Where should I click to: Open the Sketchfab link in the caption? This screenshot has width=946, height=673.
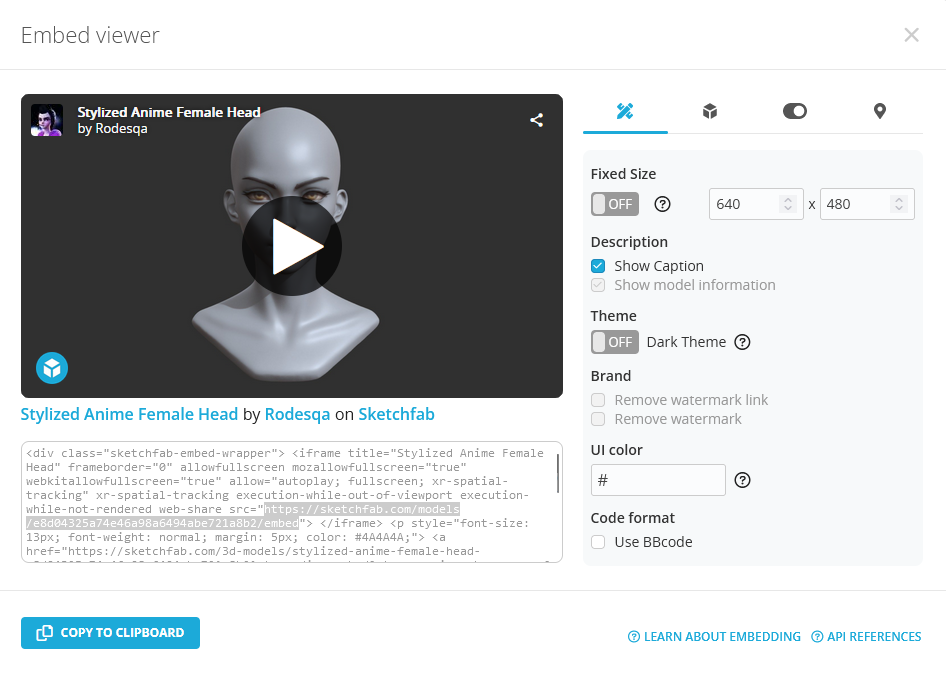coord(396,414)
